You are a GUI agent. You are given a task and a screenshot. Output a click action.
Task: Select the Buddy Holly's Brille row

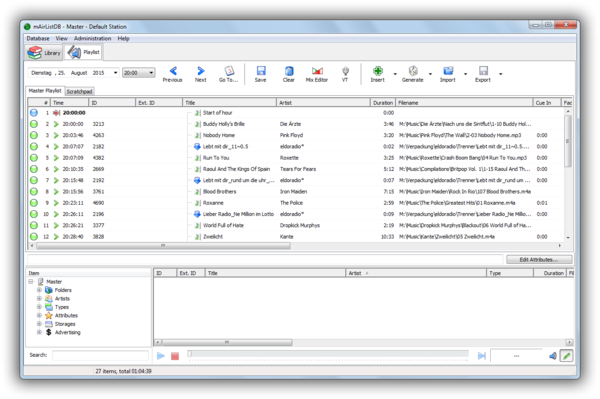tap(296, 124)
